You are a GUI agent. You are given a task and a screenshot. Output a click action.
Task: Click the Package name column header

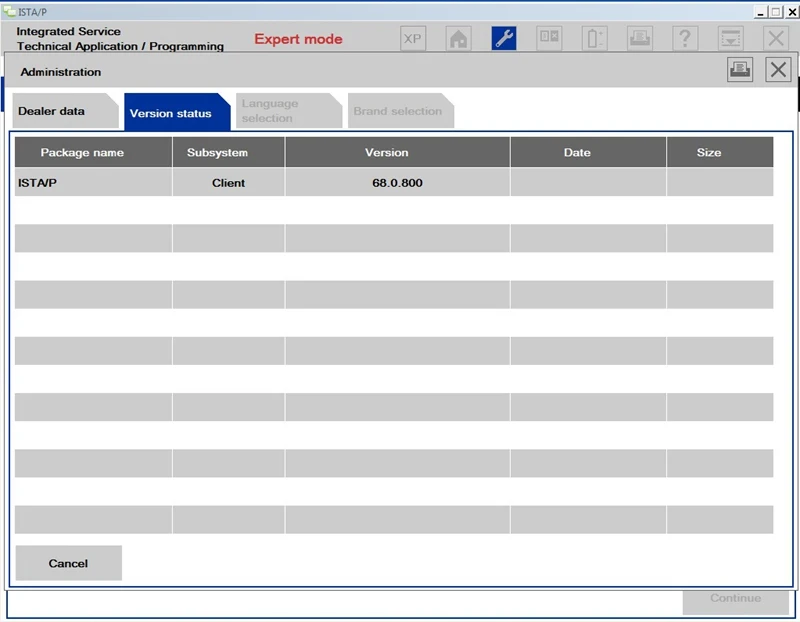[x=93, y=152]
